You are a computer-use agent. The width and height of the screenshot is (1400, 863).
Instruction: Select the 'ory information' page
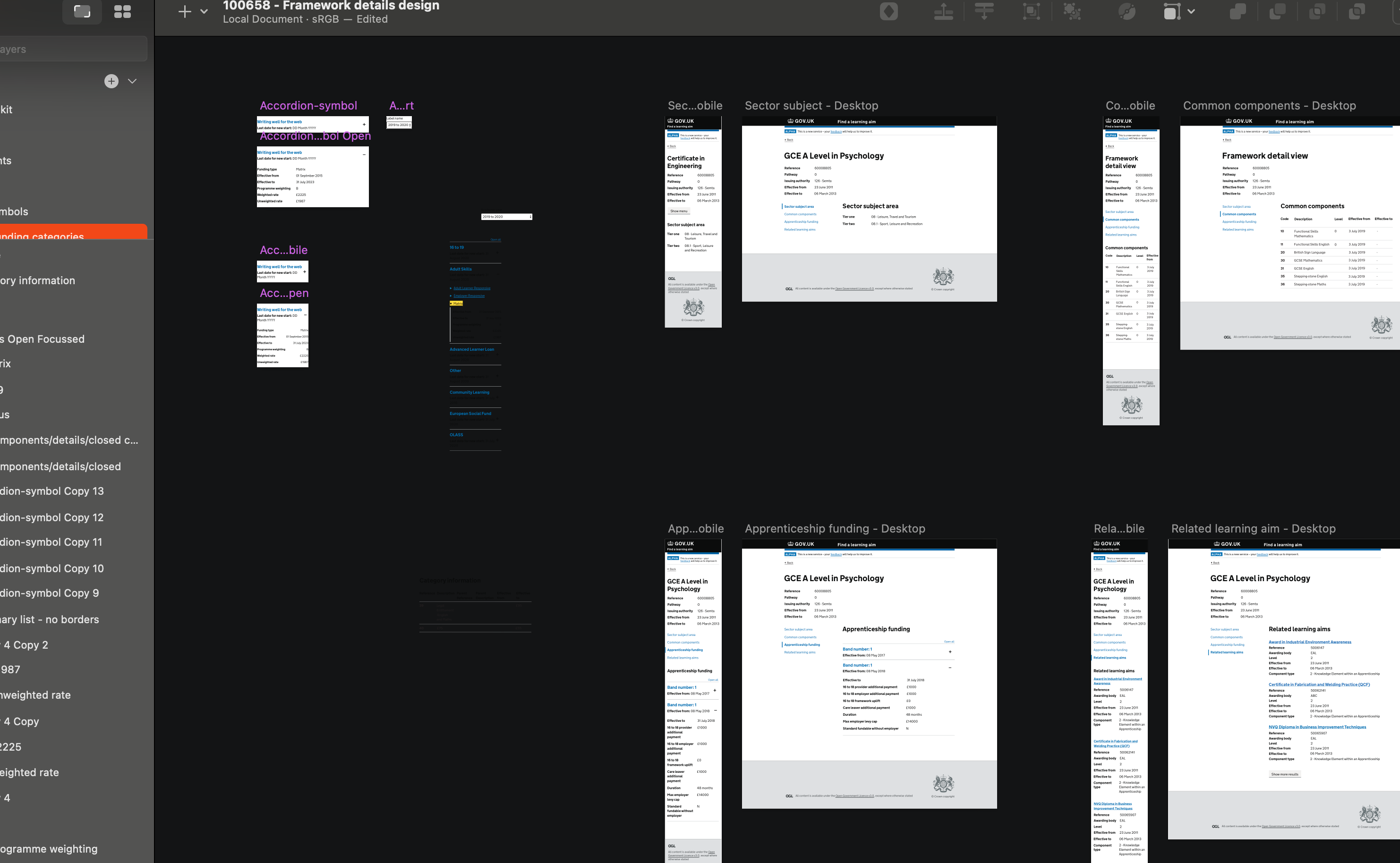[x=38, y=280]
